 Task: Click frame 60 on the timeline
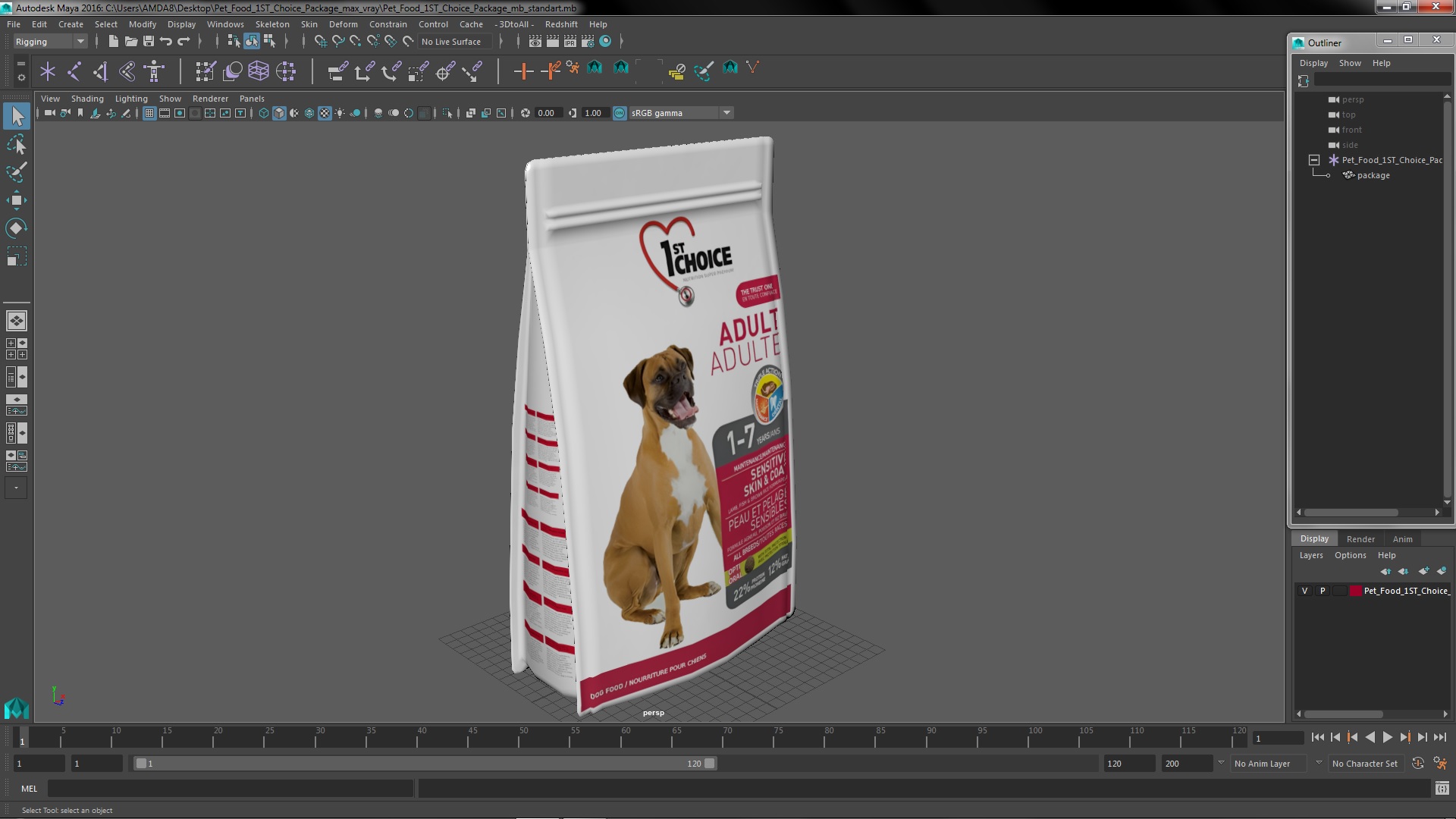click(x=626, y=737)
